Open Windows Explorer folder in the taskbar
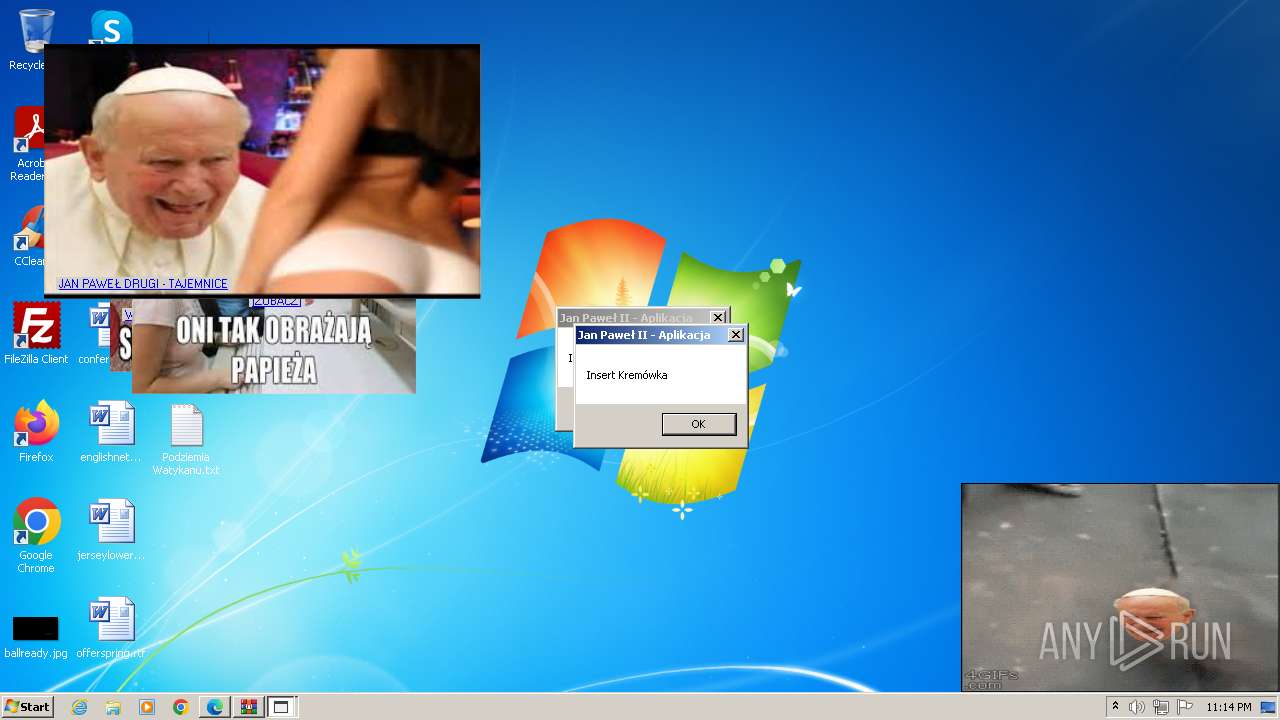 [113, 707]
